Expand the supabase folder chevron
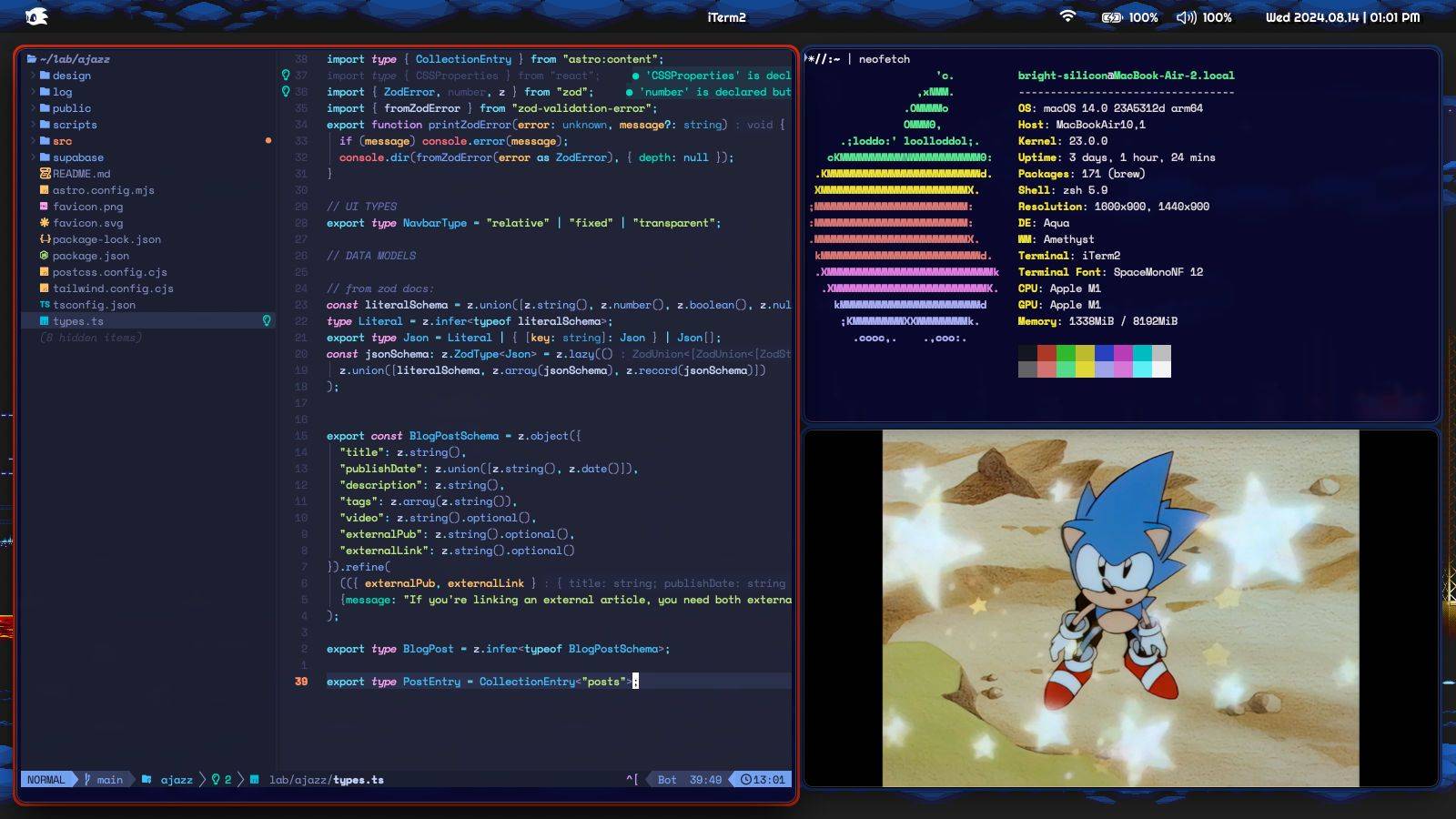Image resolution: width=1456 pixels, height=819 pixels. pos(33,157)
